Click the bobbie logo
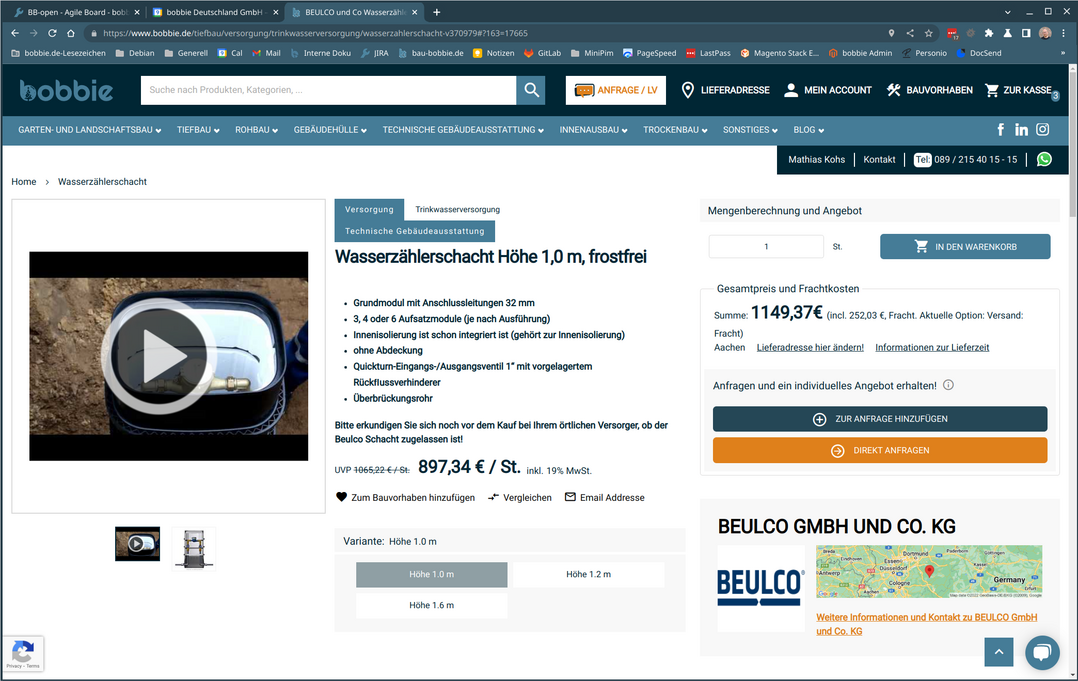Image resolution: width=1078 pixels, height=681 pixels. pos(66,90)
